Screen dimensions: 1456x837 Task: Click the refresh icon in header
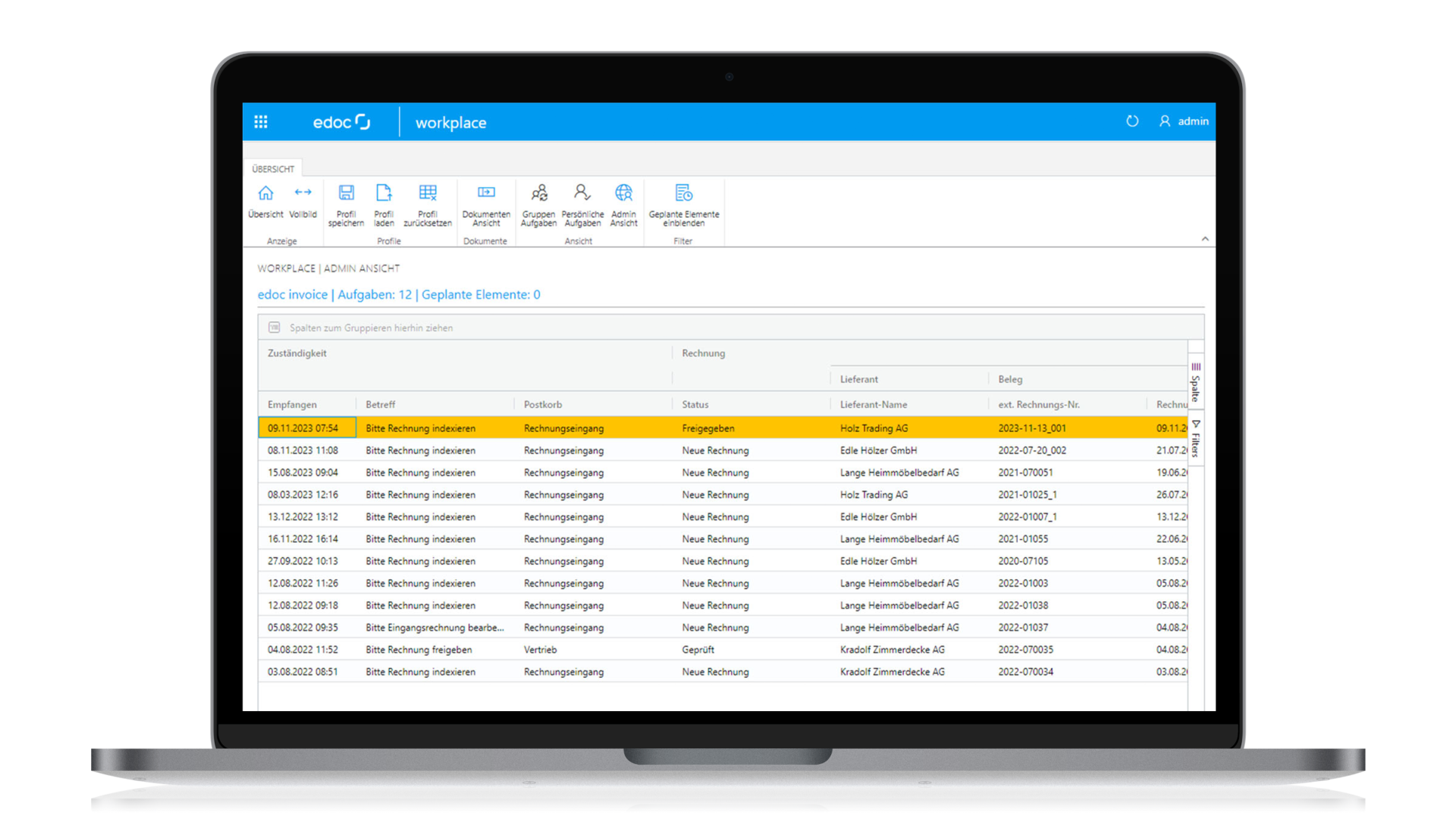1132,121
